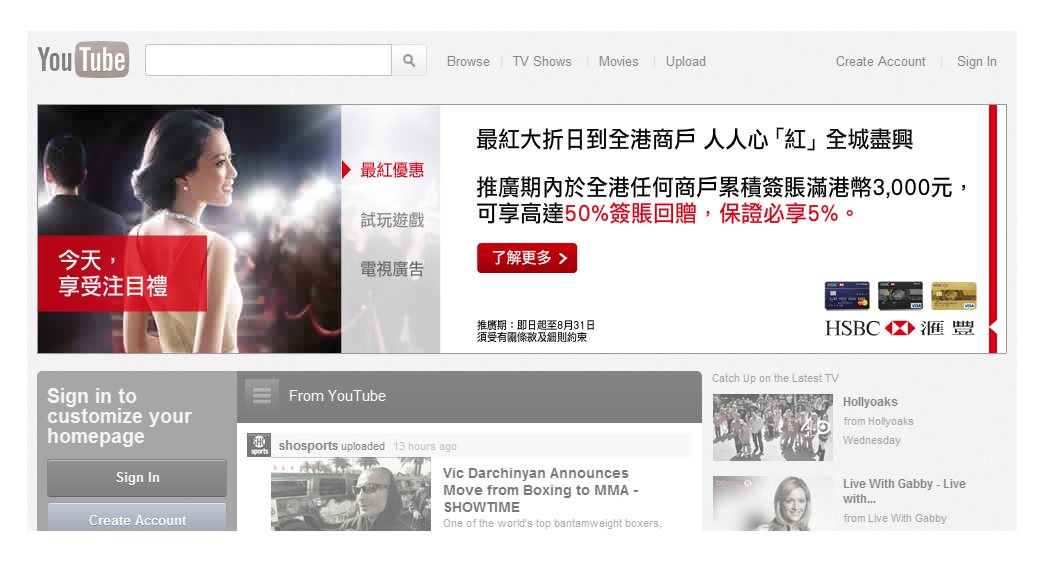
Task: Open the Hollyoaks show thumbnail
Action: 772,427
